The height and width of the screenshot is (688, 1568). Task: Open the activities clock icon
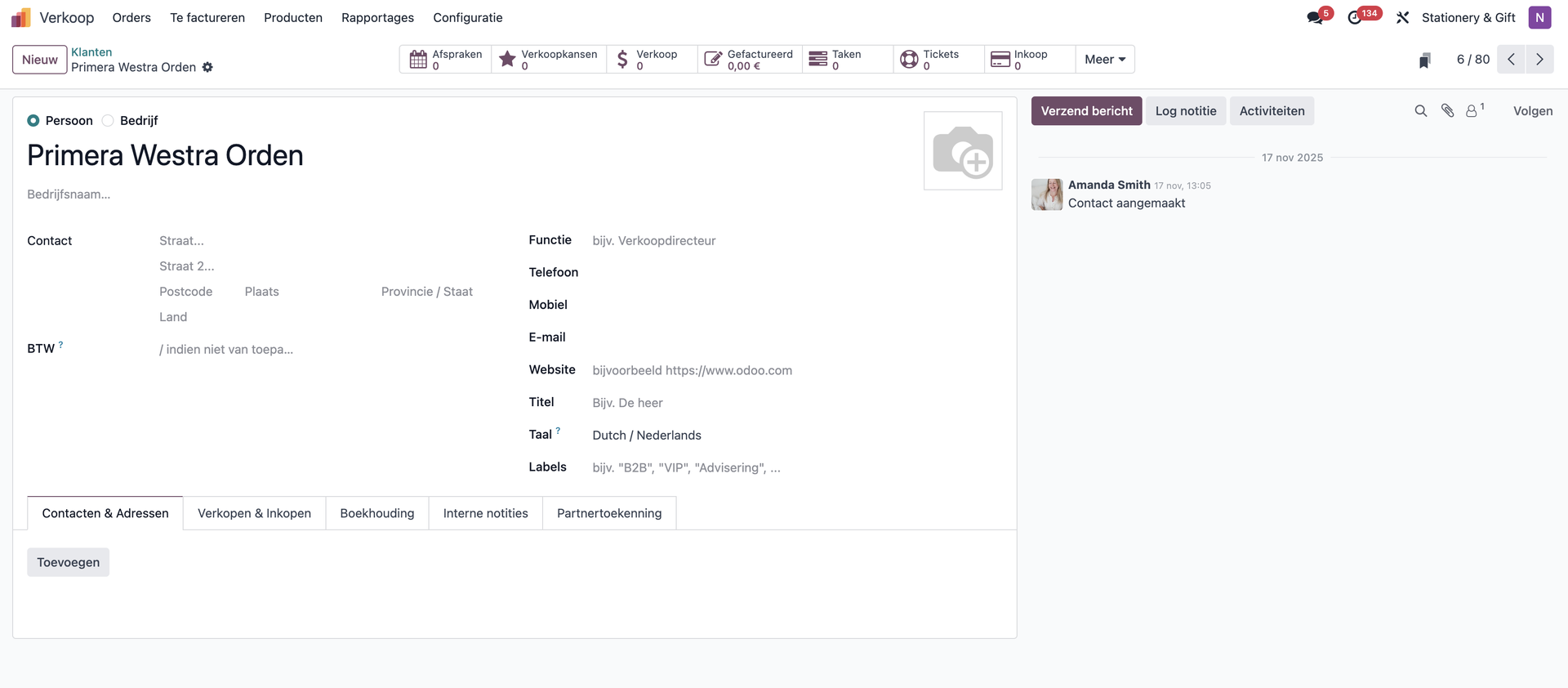(1355, 18)
